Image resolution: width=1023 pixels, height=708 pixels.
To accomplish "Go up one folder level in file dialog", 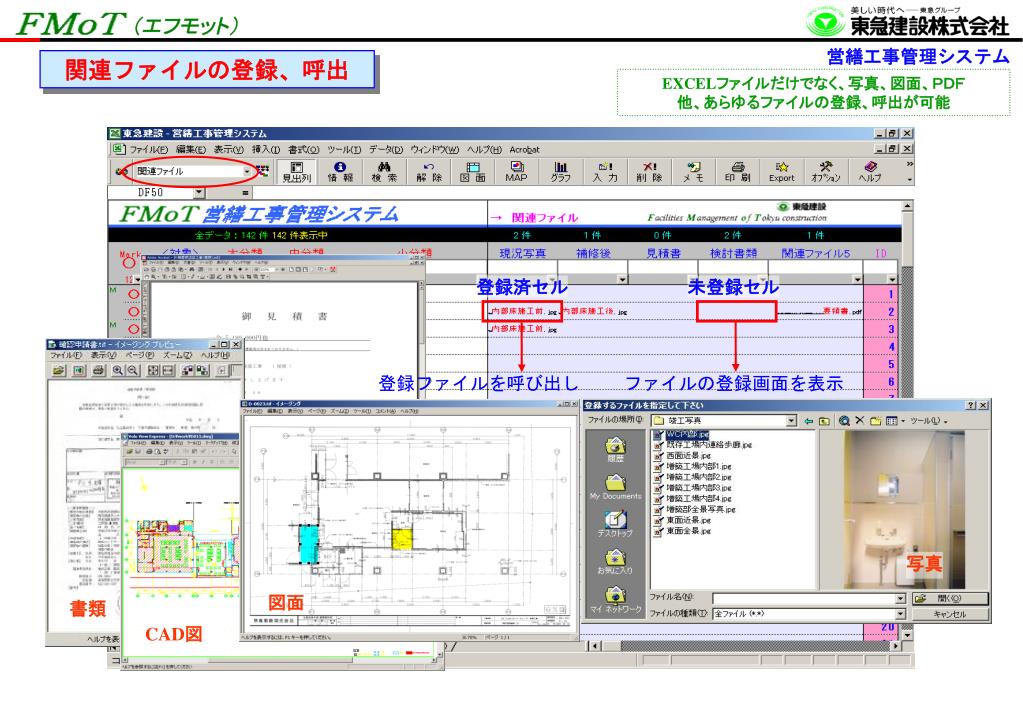I will pyautogui.click(x=824, y=421).
